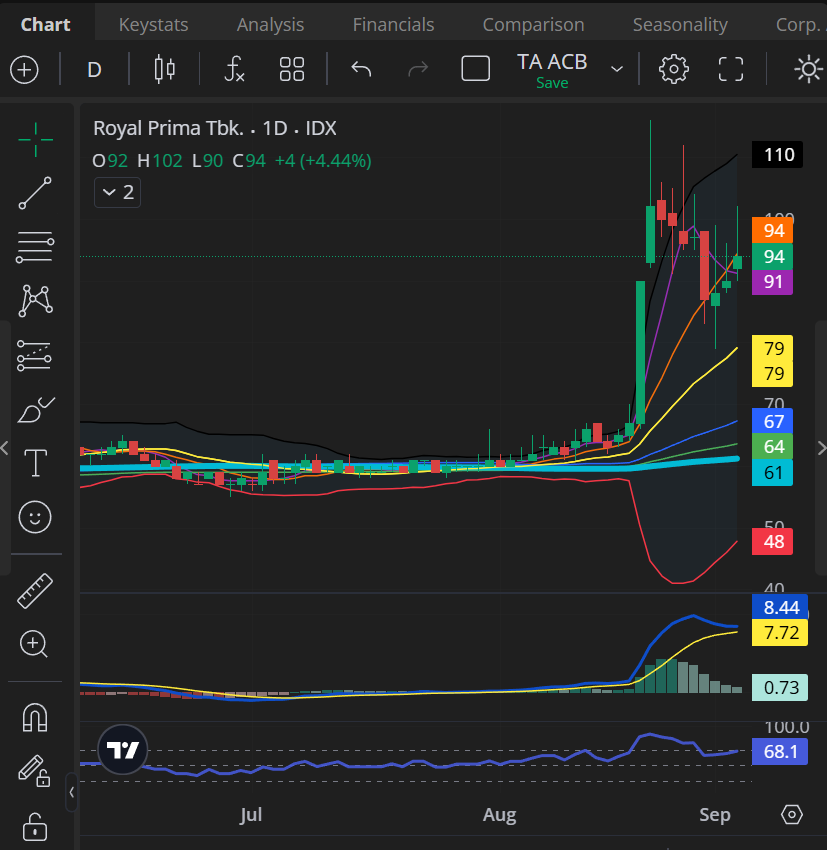Click the yellow 7.72 signal value label
This screenshot has height=850, width=827.
click(x=780, y=633)
